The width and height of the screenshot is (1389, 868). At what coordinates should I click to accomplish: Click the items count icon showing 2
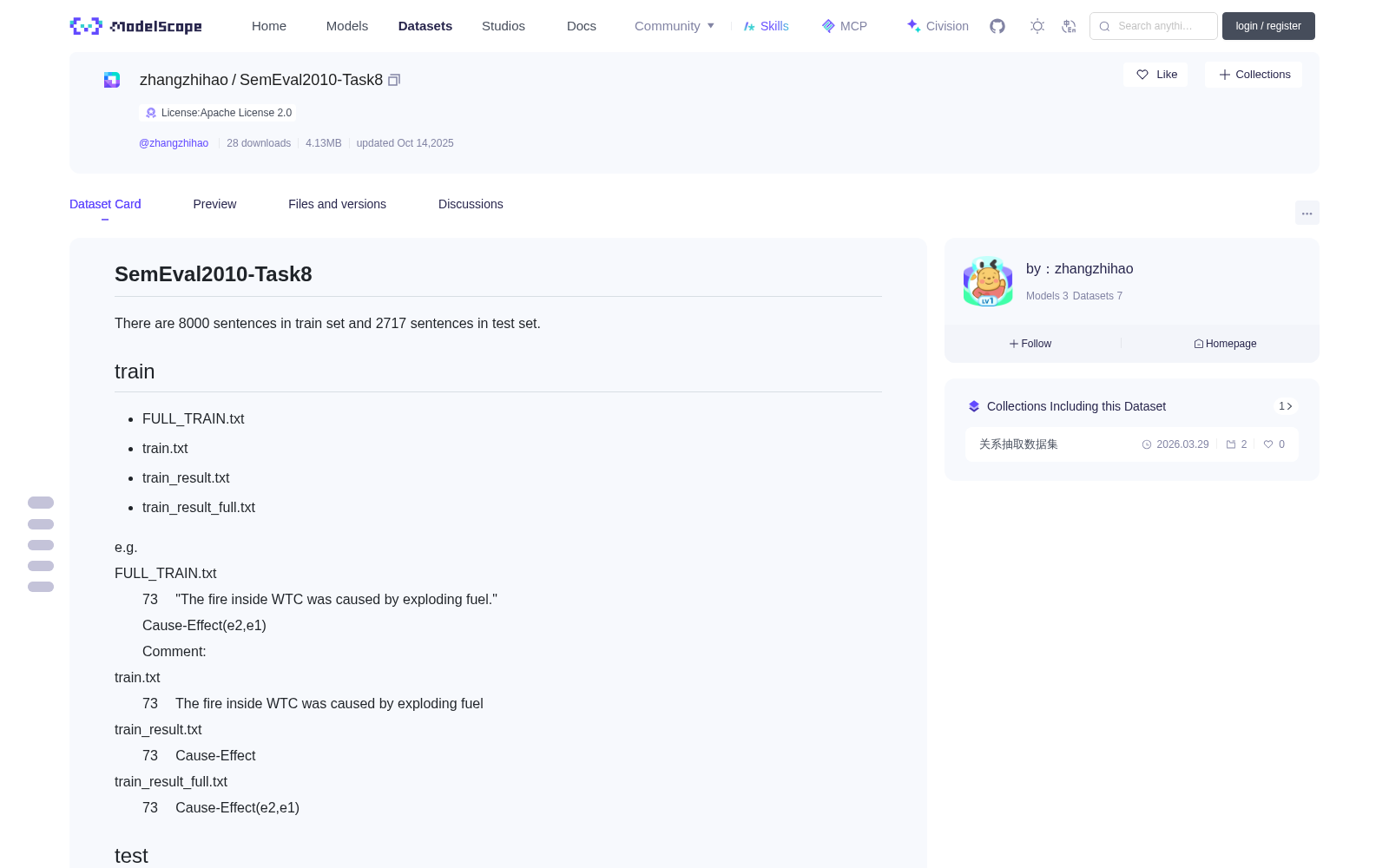pos(1231,444)
